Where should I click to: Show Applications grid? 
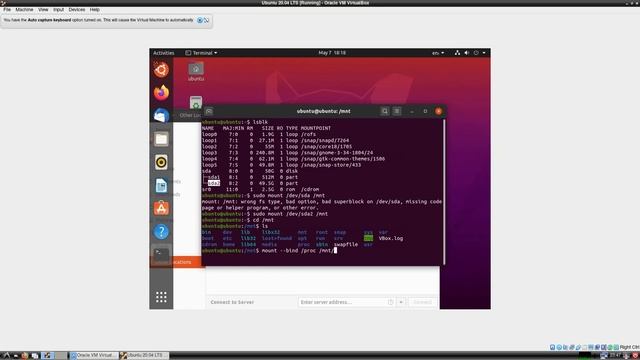161,297
